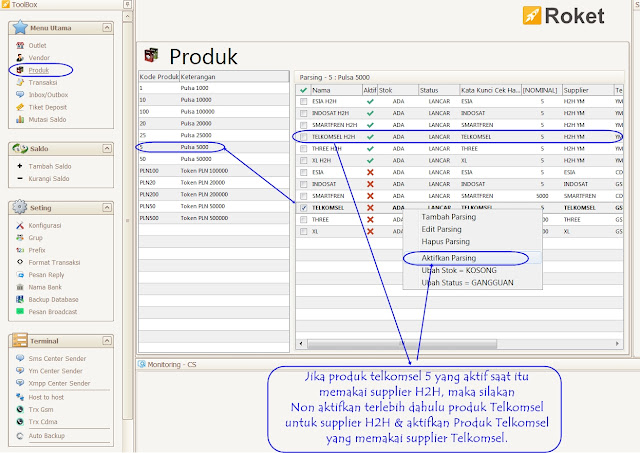Viewport: 640px width, 453px height.
Task: Click the Vendor person icon
Action: tap(20, 58)
